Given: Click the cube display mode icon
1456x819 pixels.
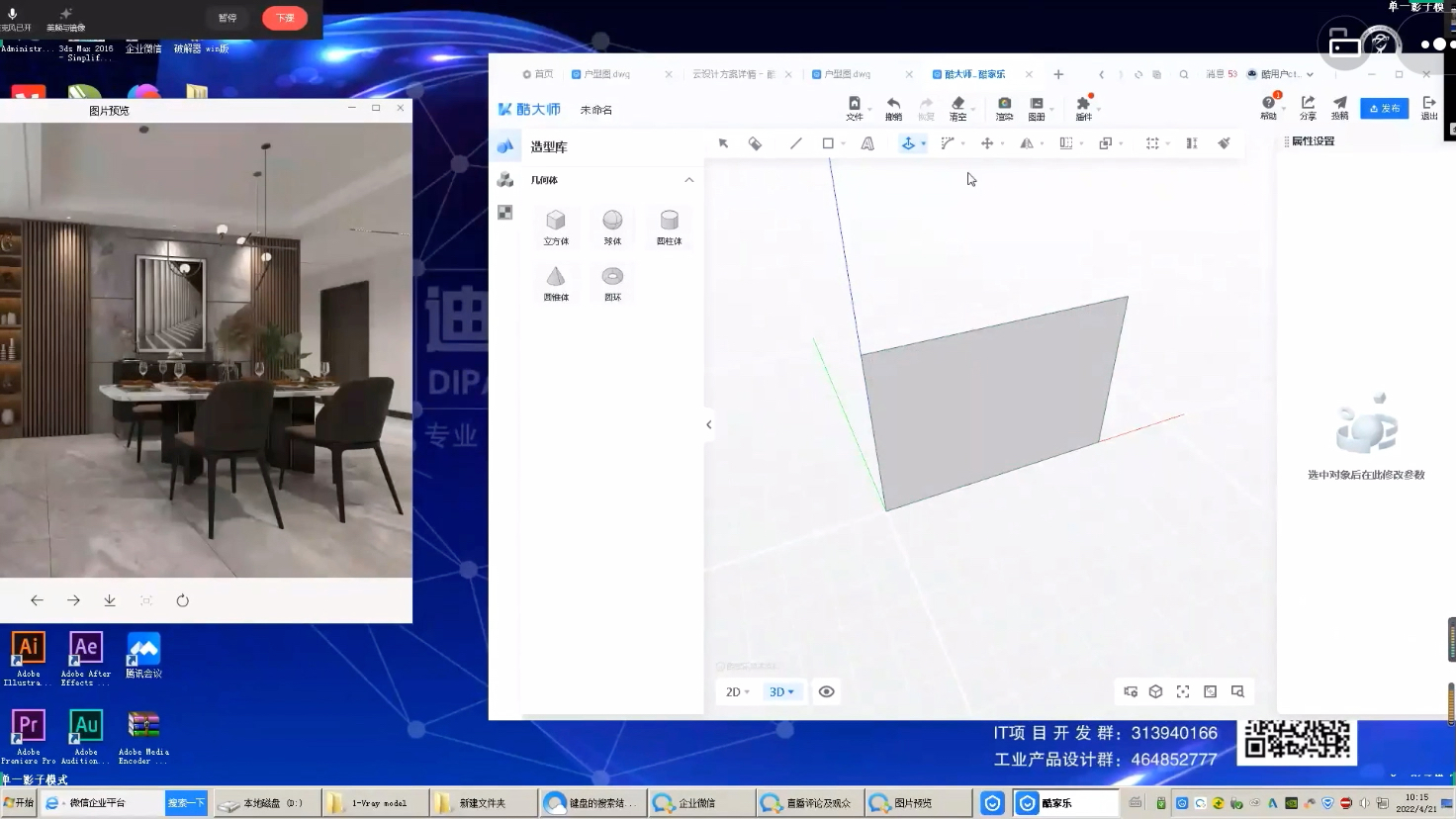Looking at the screenshot, I should click(x=1155, y=691).
